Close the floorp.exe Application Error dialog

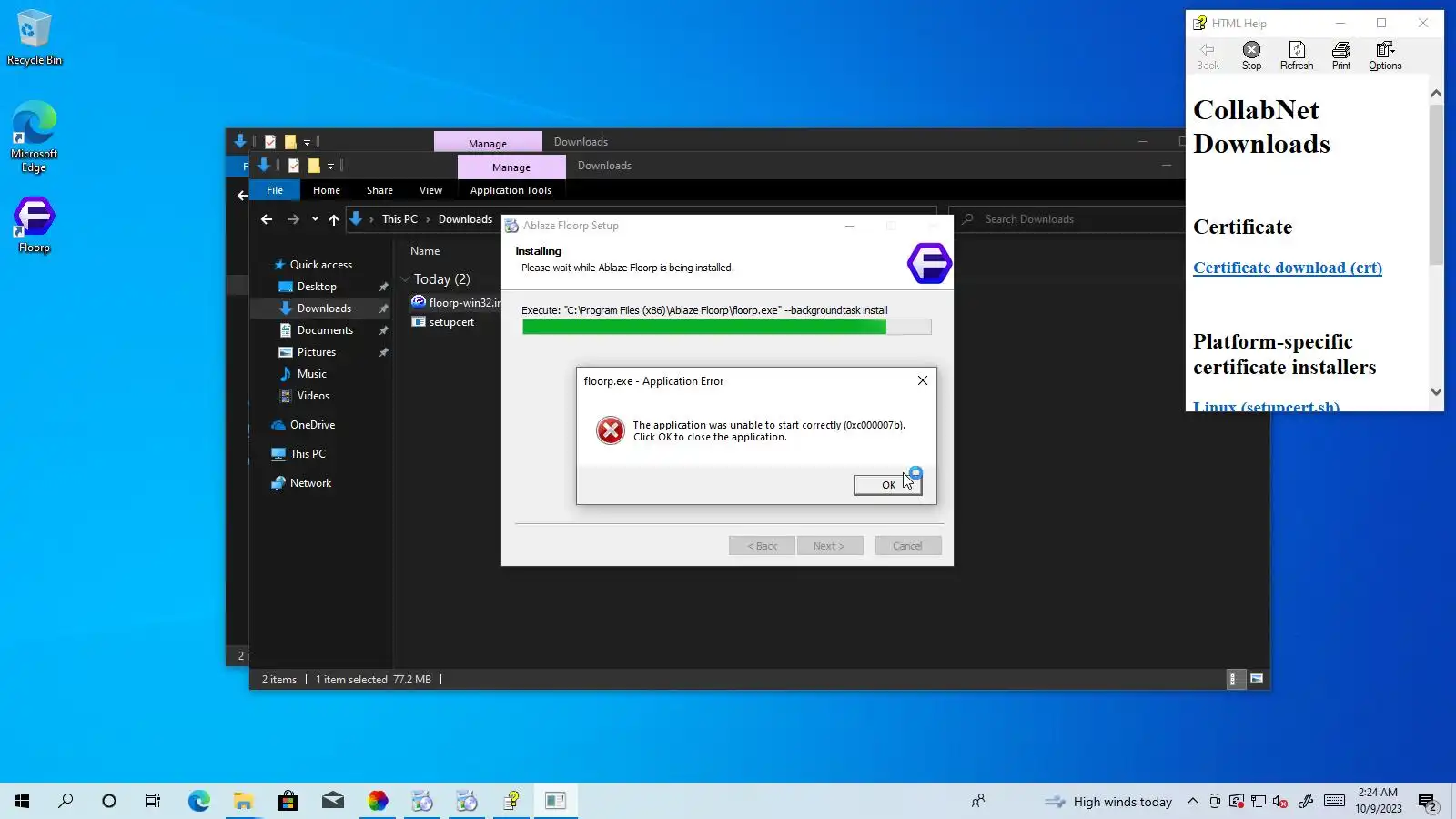[x=923, y=380]
